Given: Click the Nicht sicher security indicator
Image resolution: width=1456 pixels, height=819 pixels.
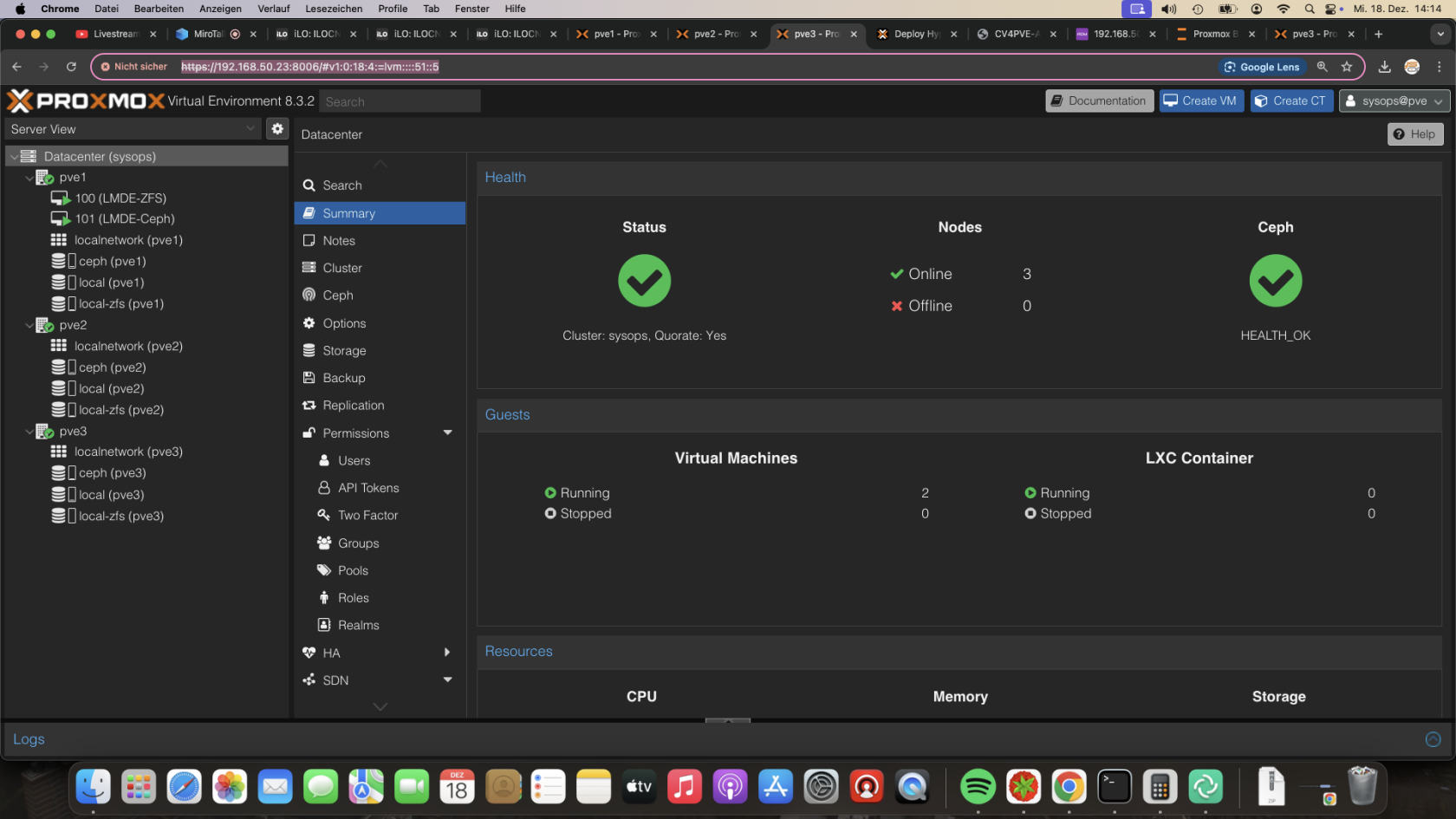Looking at the screenshot, I should pos(133,67).
